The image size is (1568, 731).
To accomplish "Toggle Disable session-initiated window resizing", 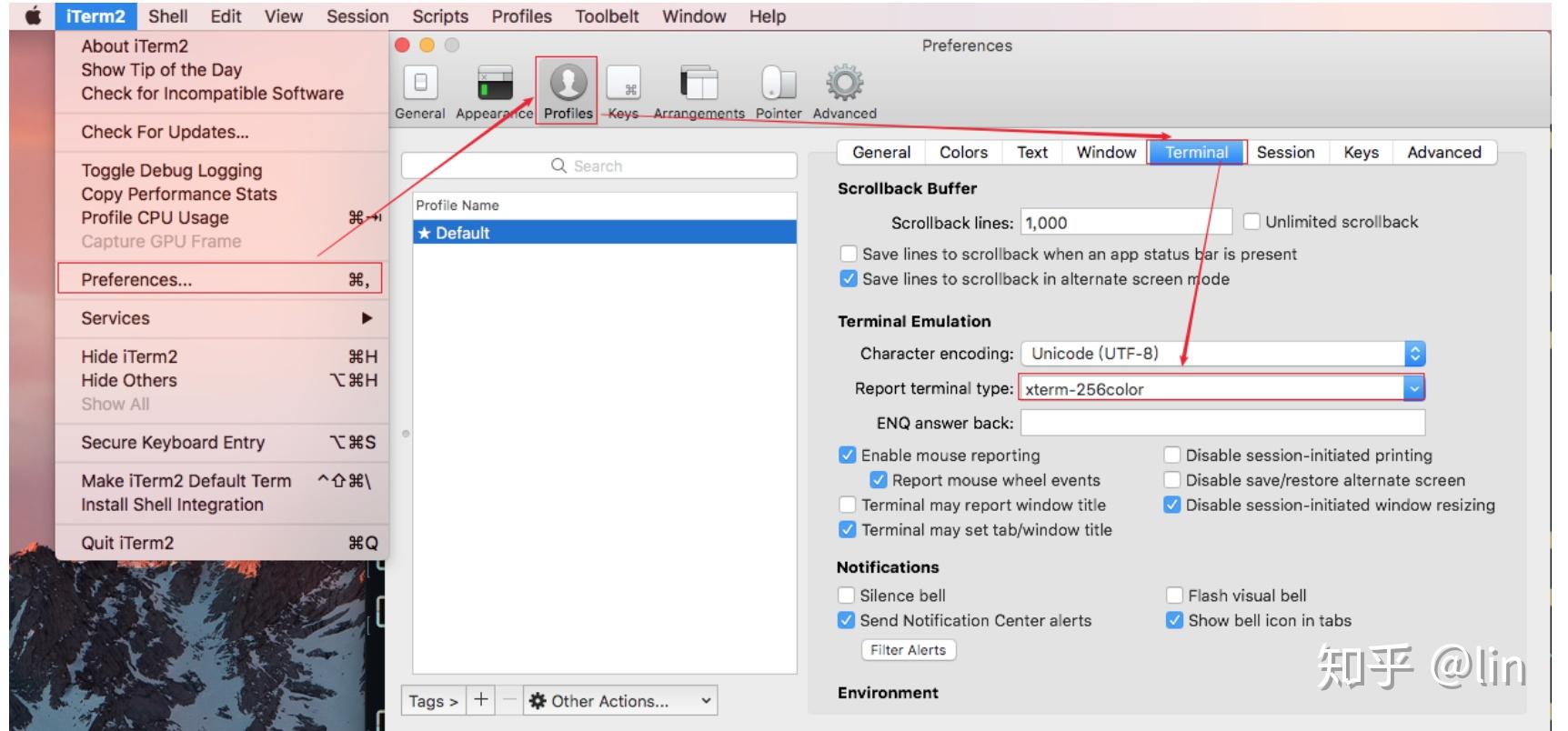I will click(x=1172, y=505).
